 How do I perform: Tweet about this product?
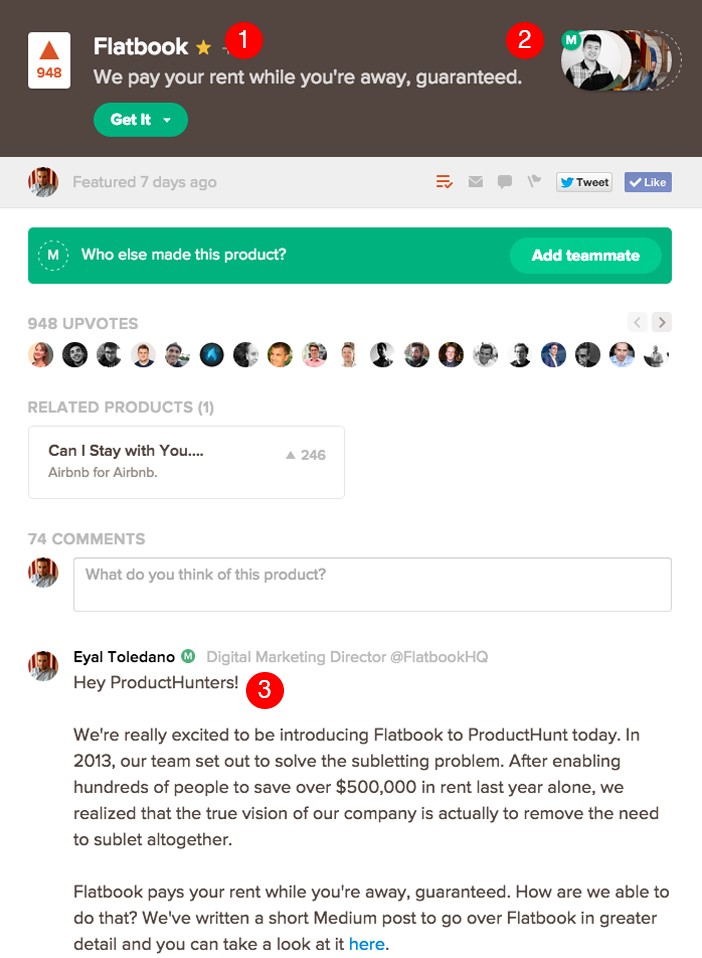pos(584,182)
